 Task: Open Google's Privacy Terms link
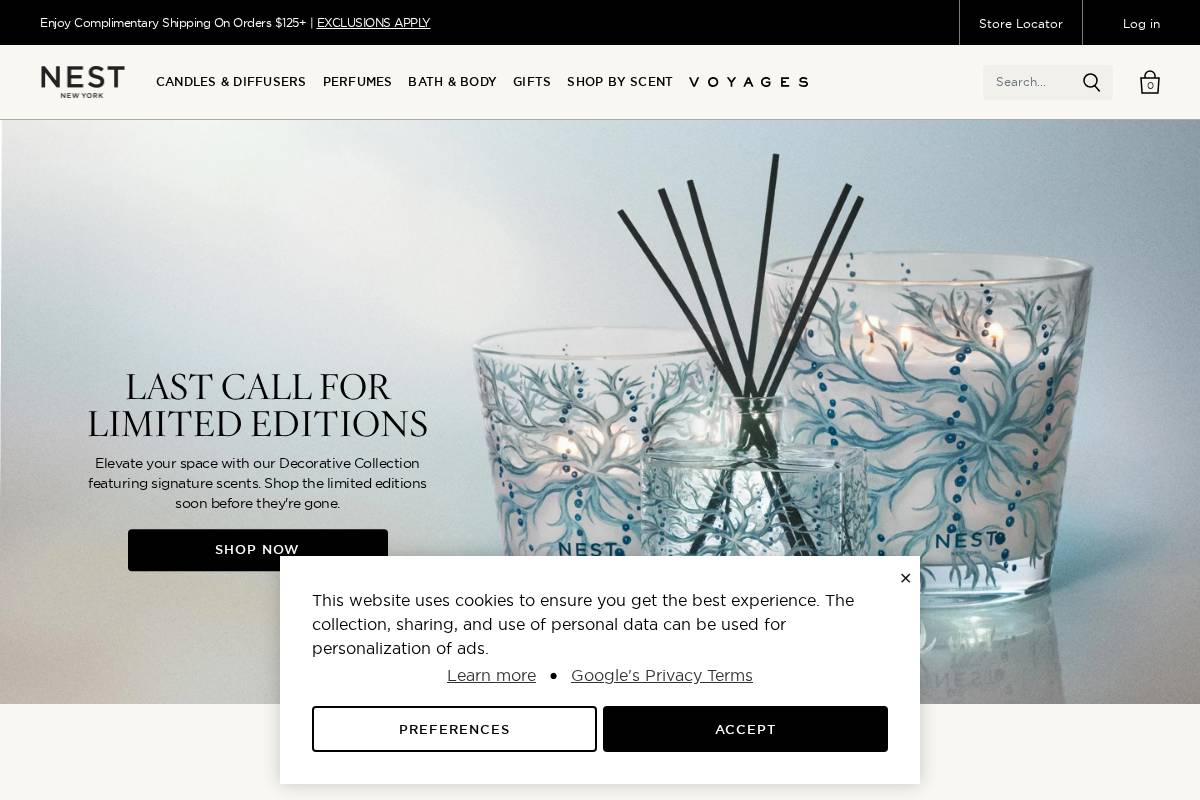(x=662, y=676)
